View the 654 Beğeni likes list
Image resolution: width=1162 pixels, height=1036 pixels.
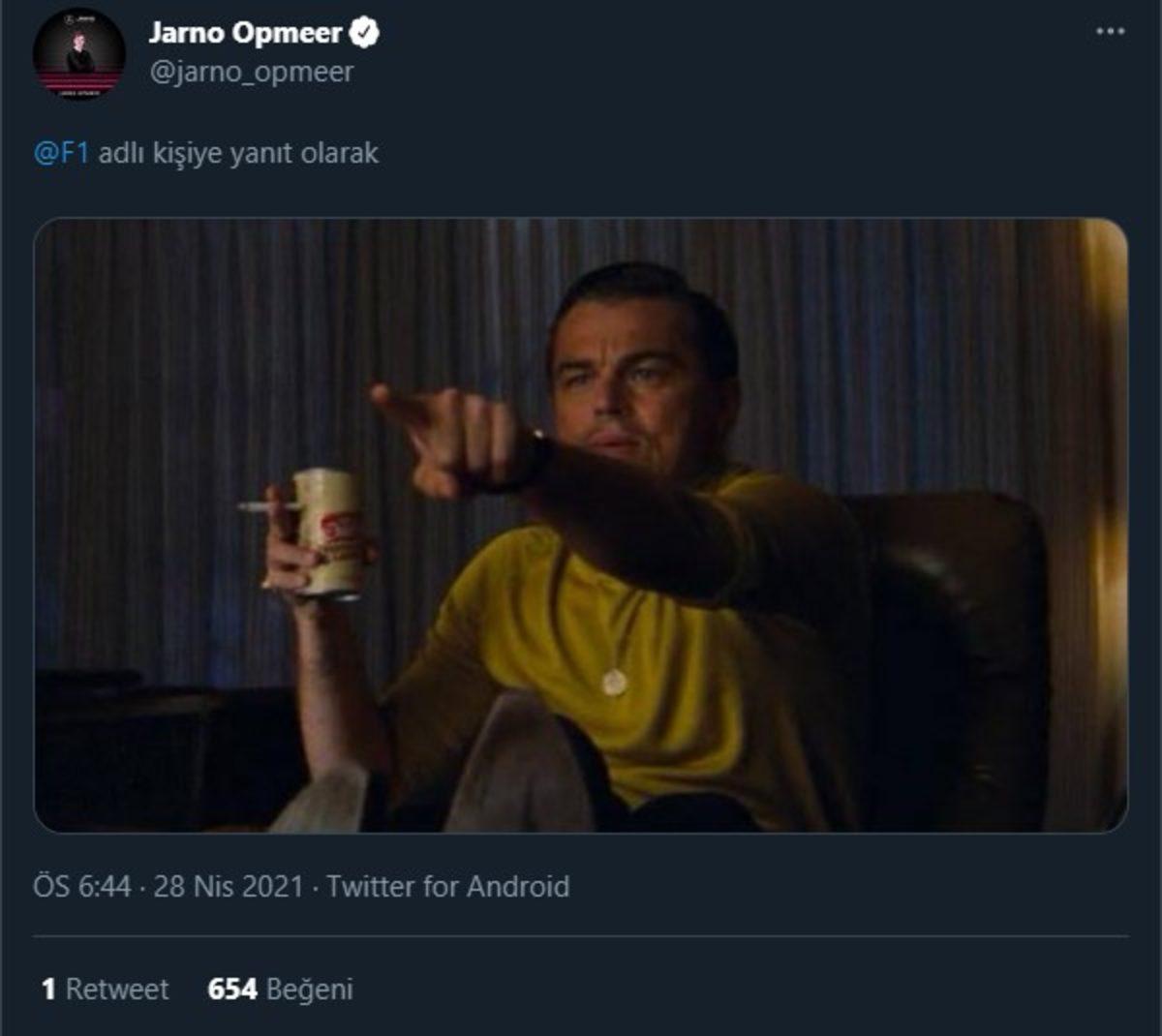coord(280,990)
